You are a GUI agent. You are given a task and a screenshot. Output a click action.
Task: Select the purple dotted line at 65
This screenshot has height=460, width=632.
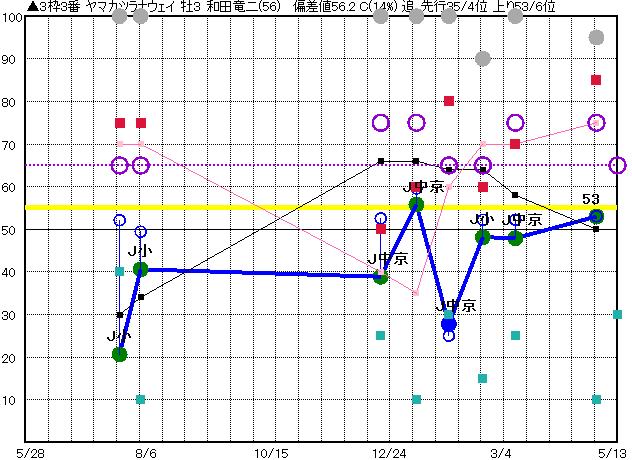coord(250,165)
